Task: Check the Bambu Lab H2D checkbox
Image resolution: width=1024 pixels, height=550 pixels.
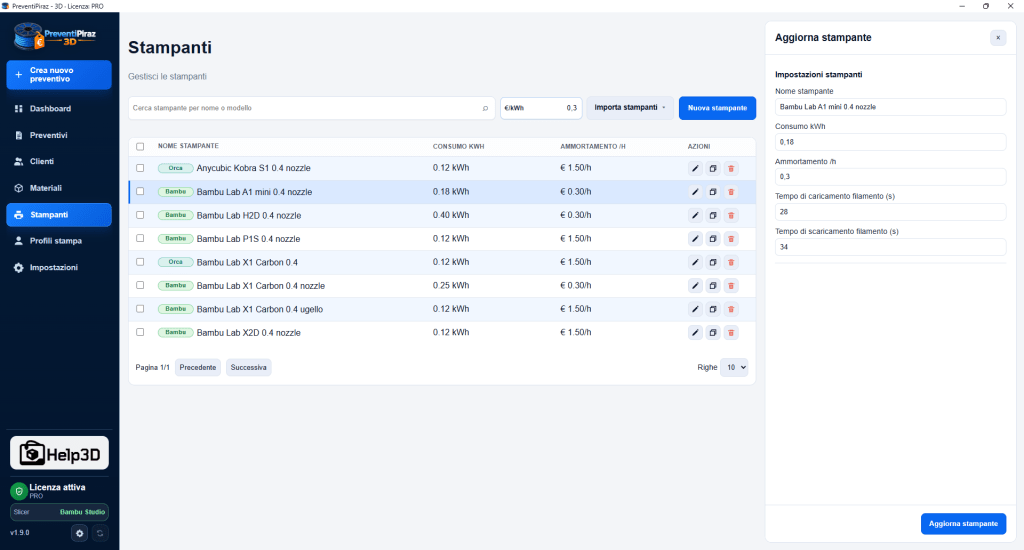Action: [140, 215]
